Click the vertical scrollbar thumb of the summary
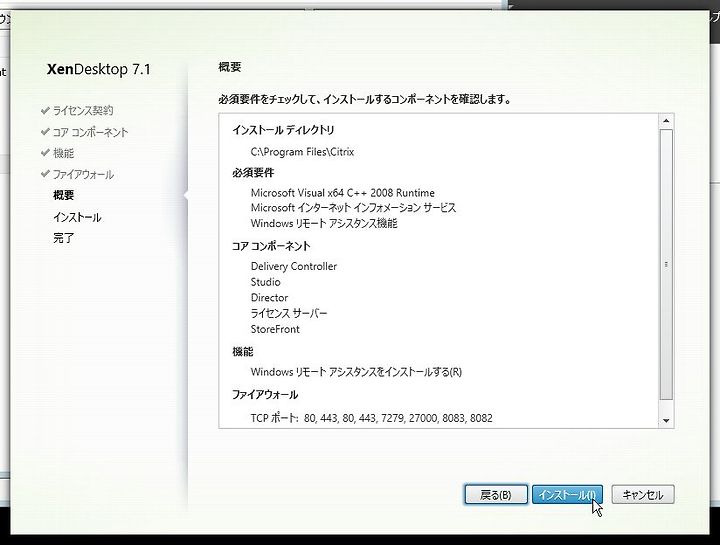This screenshot has width=720, height=545. click(x=666, y=264)
